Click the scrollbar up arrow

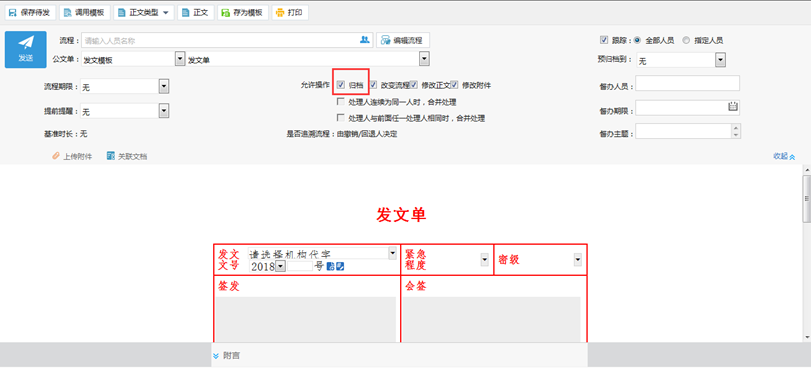click(806, 169)
